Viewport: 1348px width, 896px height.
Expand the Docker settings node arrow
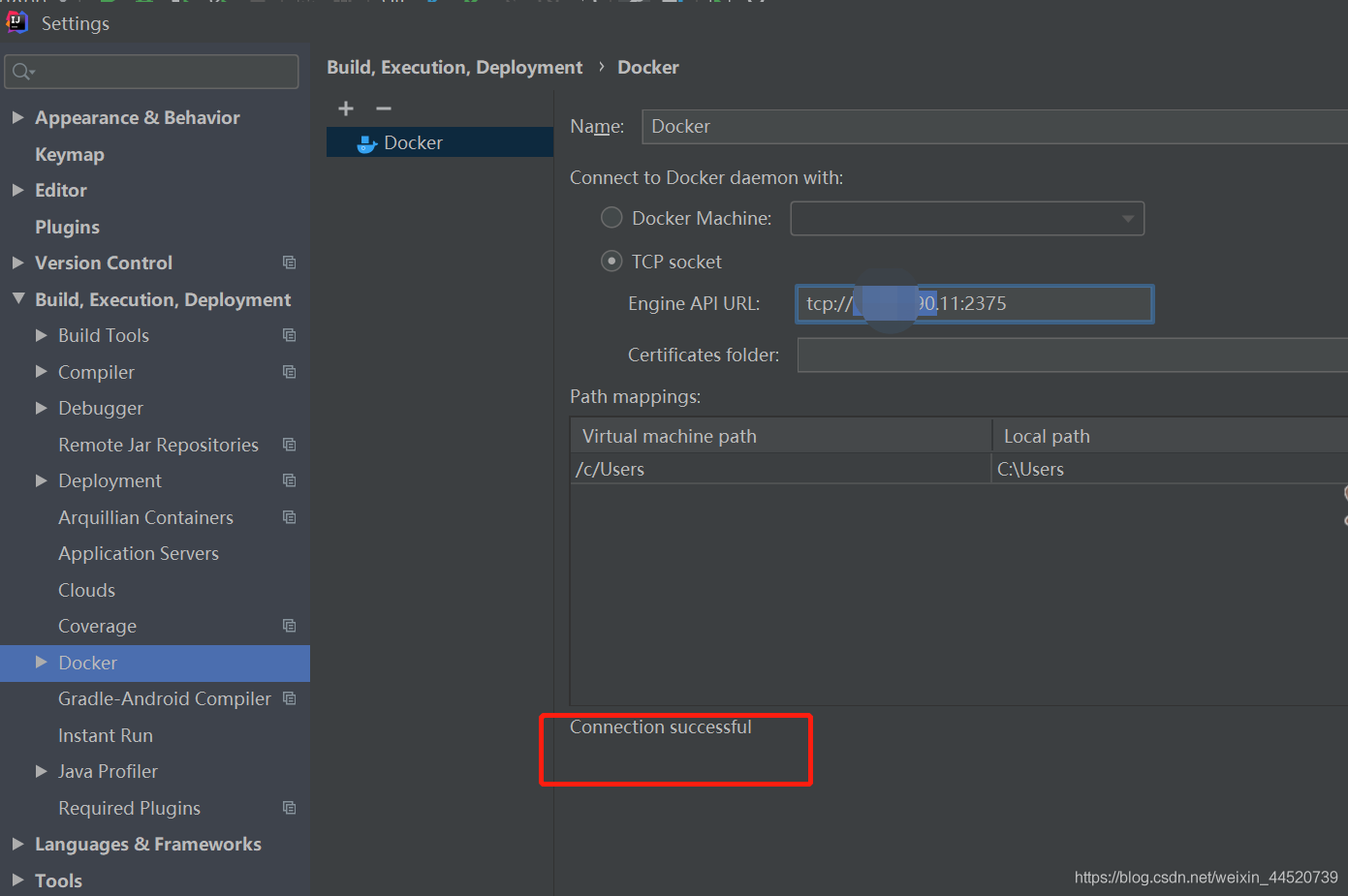(x=41, y=663)
